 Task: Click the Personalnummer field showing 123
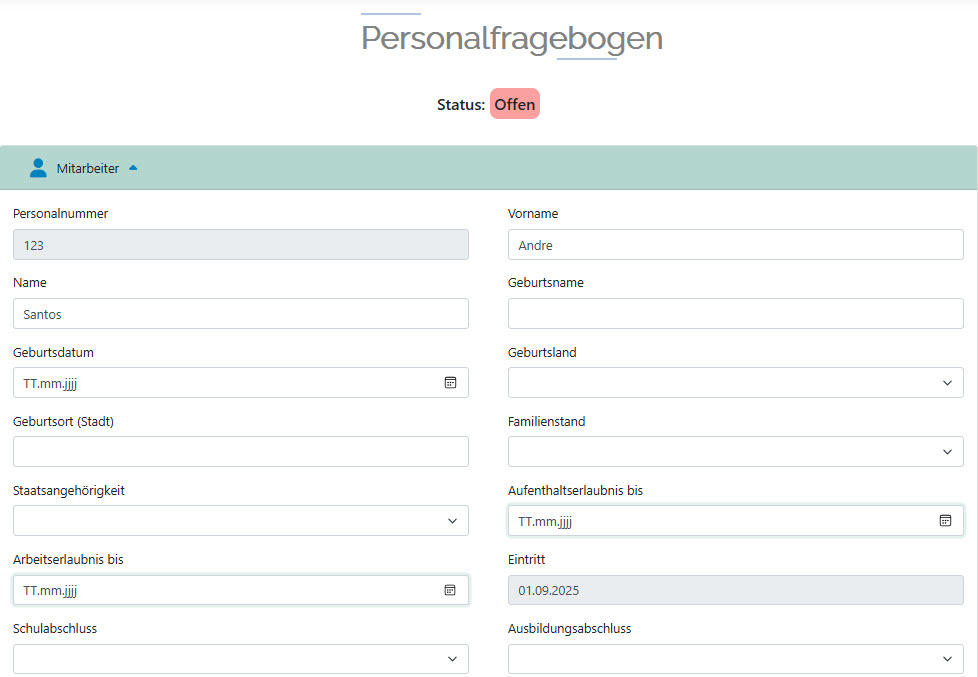tap(240, 245)
